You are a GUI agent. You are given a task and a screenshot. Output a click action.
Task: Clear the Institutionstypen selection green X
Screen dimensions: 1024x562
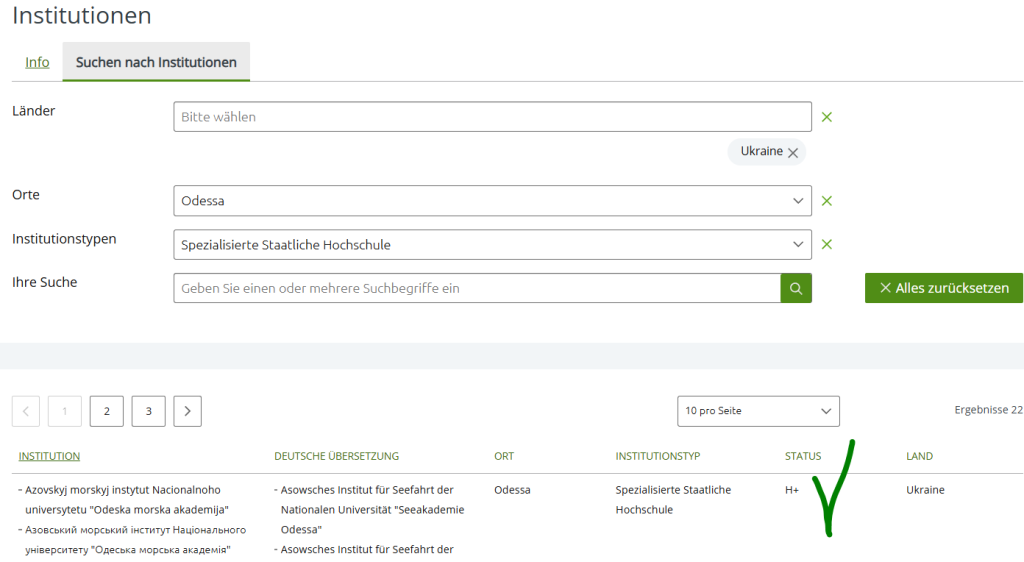click(x=827, y=245)
